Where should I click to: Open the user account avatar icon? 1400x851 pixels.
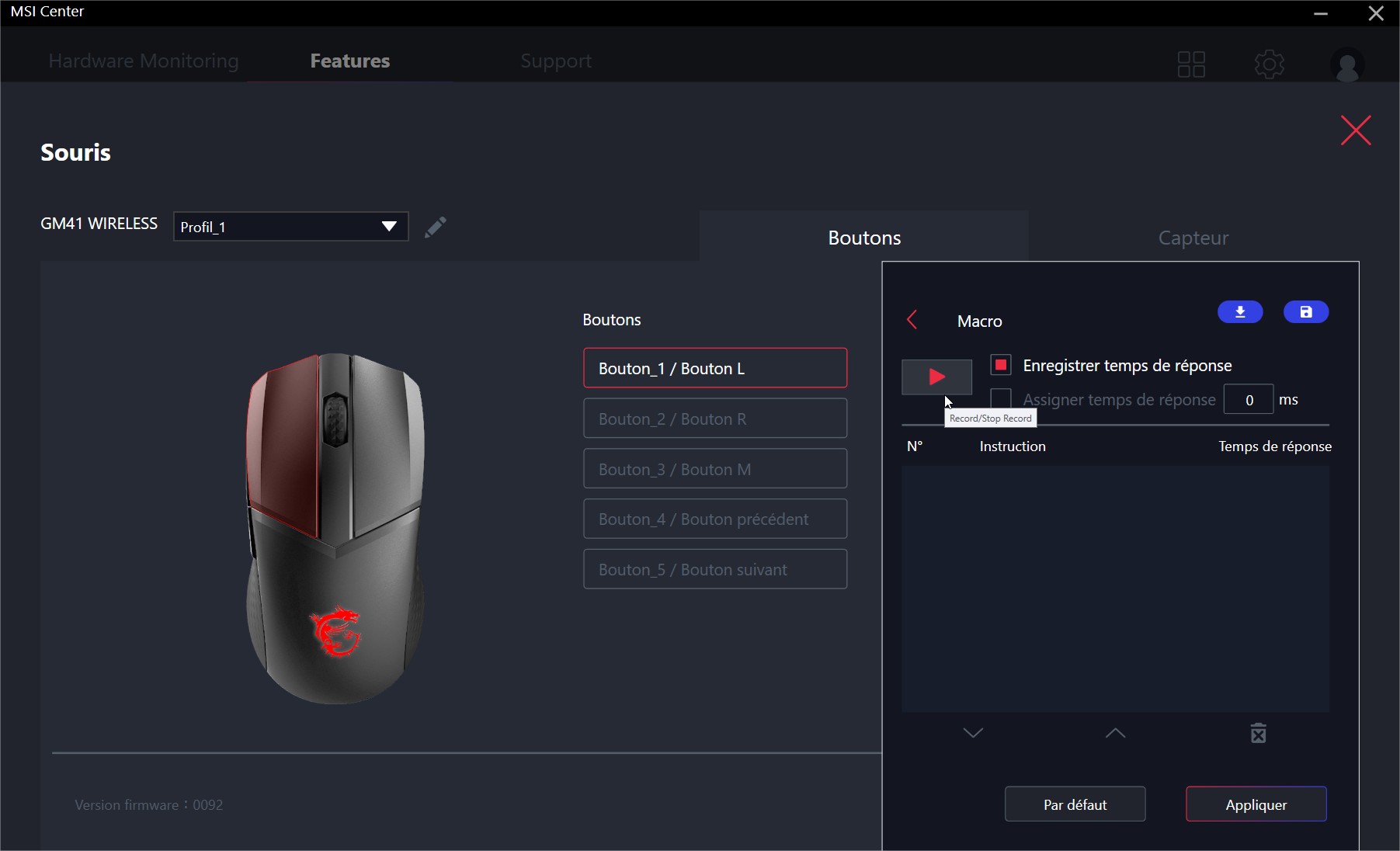pos(1347,64)
